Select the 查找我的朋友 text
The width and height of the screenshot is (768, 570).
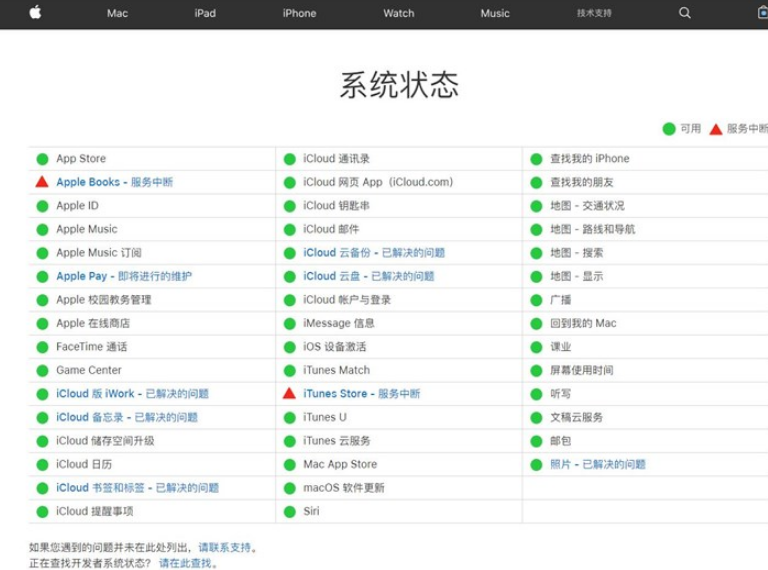click(x=582, y=182)
